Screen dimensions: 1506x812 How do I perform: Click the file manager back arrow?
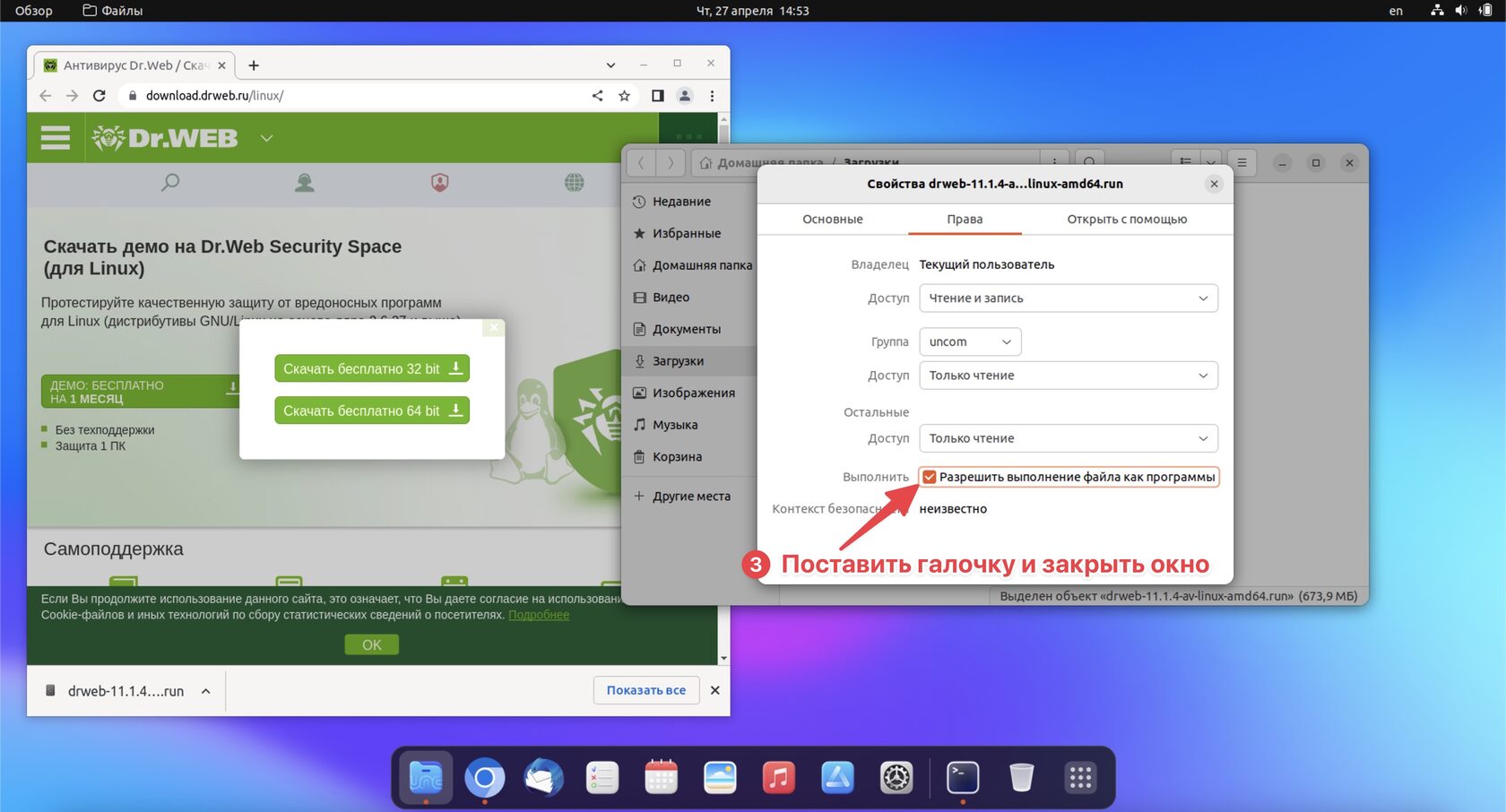pos(641,163)
